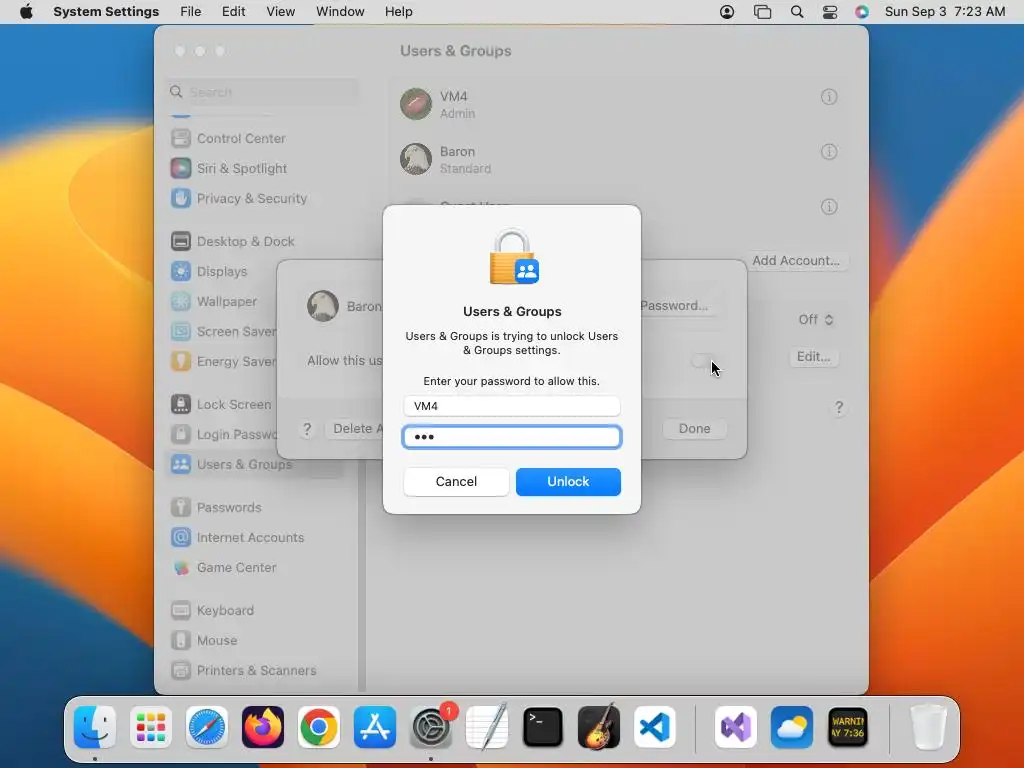Image resolution: width=1024 pixels, height=768 pixels.
Task: Launch Safari from the Dock
Action: [207, 727]
